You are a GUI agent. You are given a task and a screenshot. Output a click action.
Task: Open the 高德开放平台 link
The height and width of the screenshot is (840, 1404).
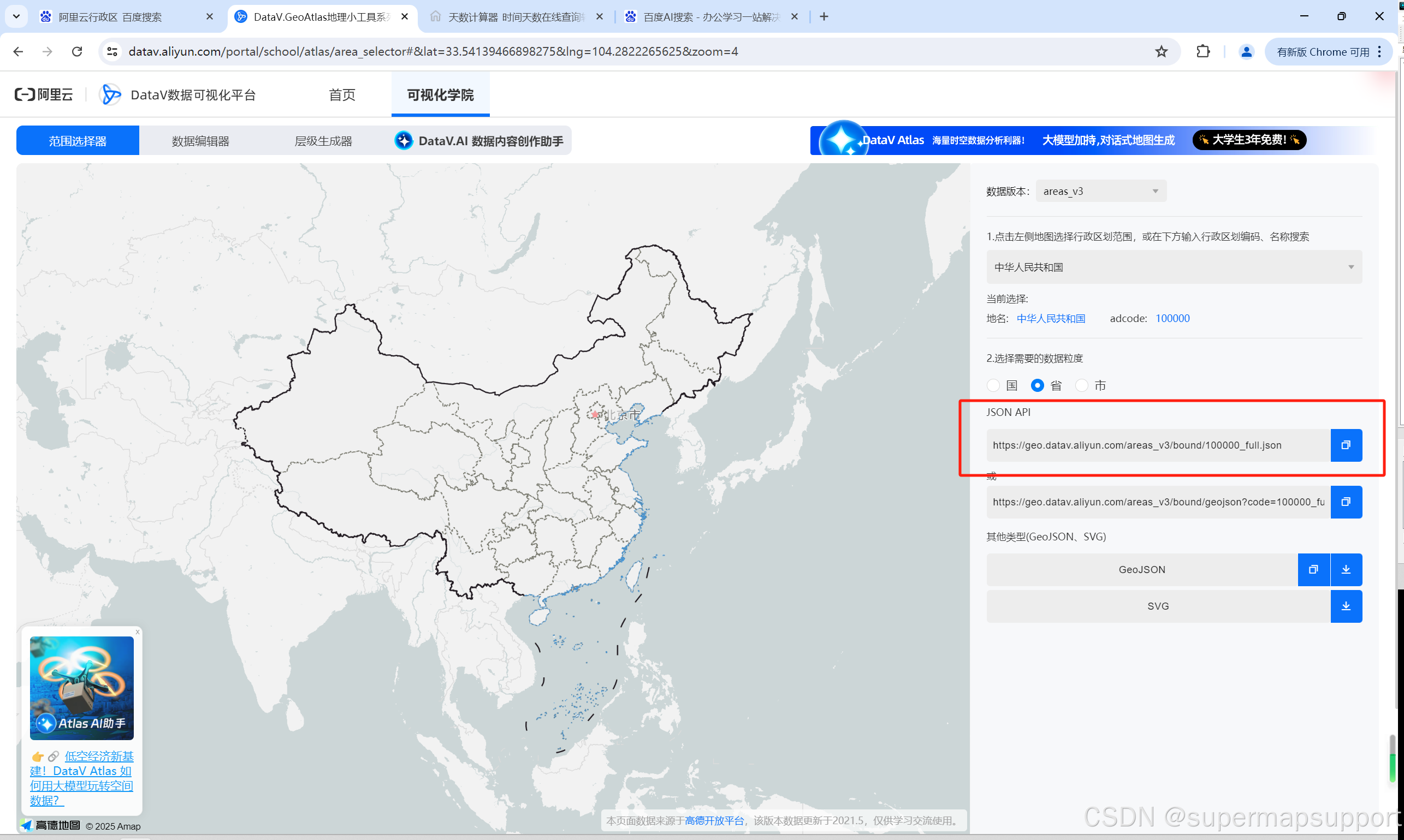point(714,820)
